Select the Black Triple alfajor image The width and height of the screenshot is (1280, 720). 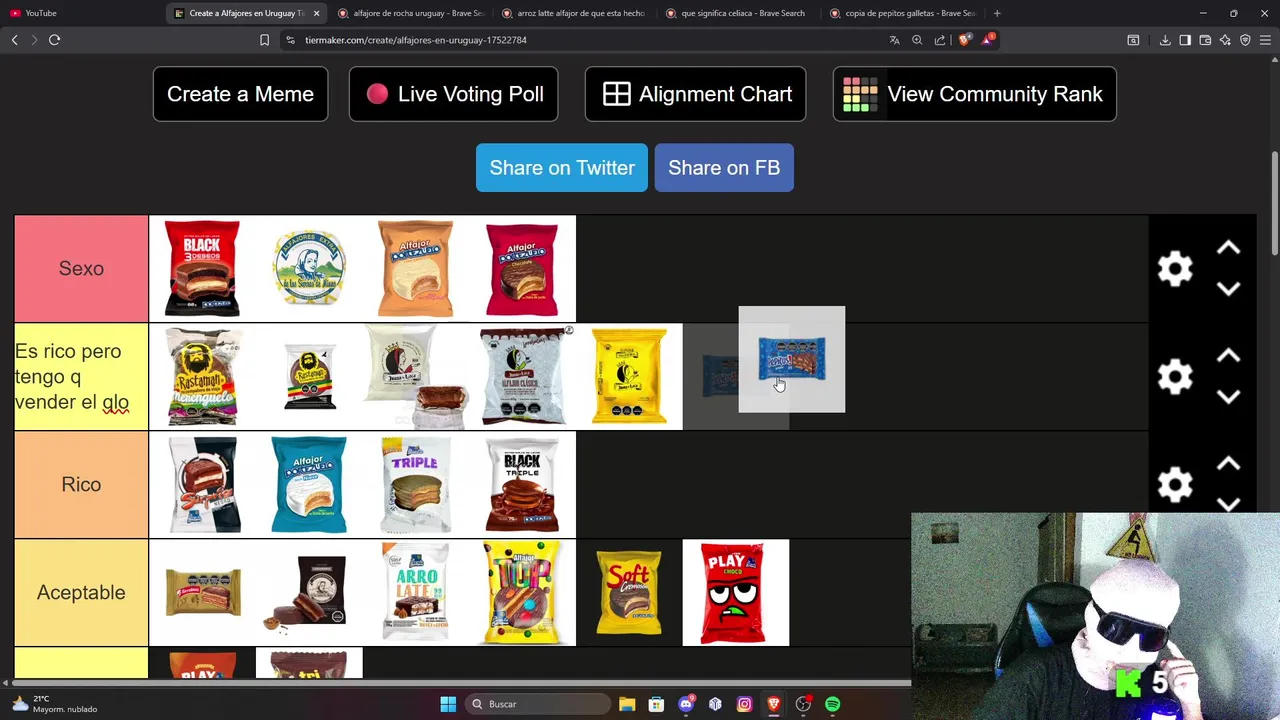[x=522, y=485]
